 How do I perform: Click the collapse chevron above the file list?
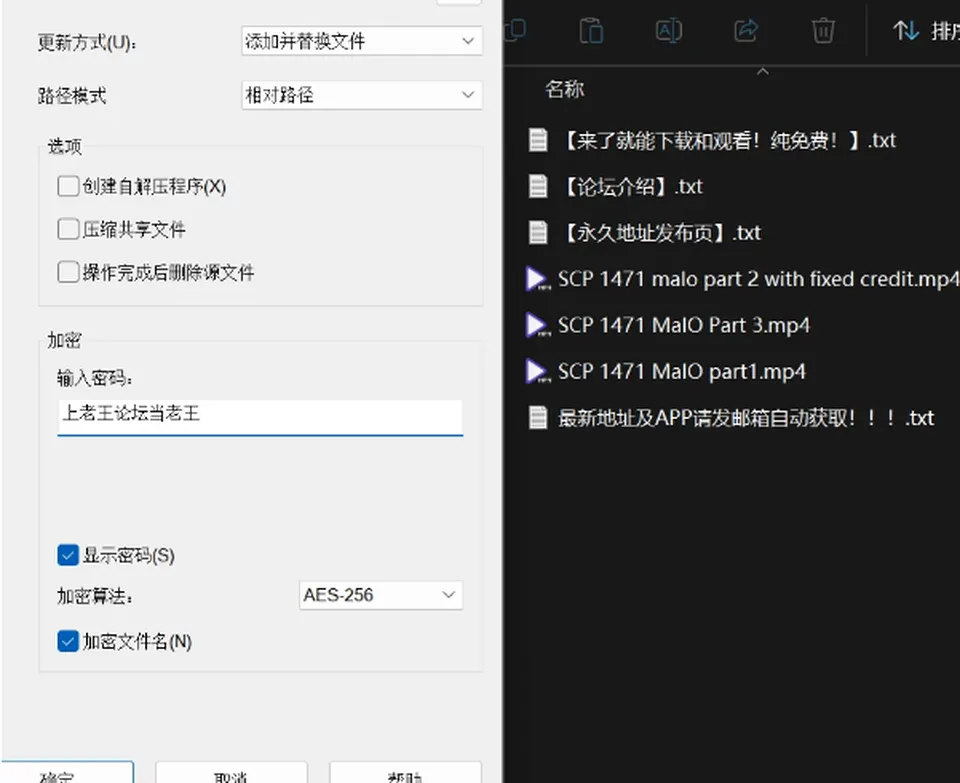point(762,72)
